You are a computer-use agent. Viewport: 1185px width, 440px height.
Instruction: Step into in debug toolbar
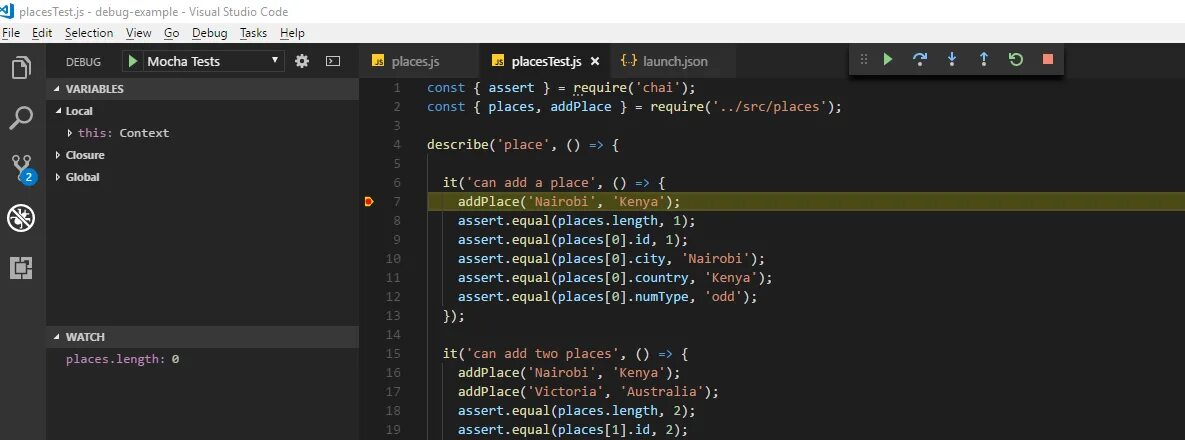952,59
